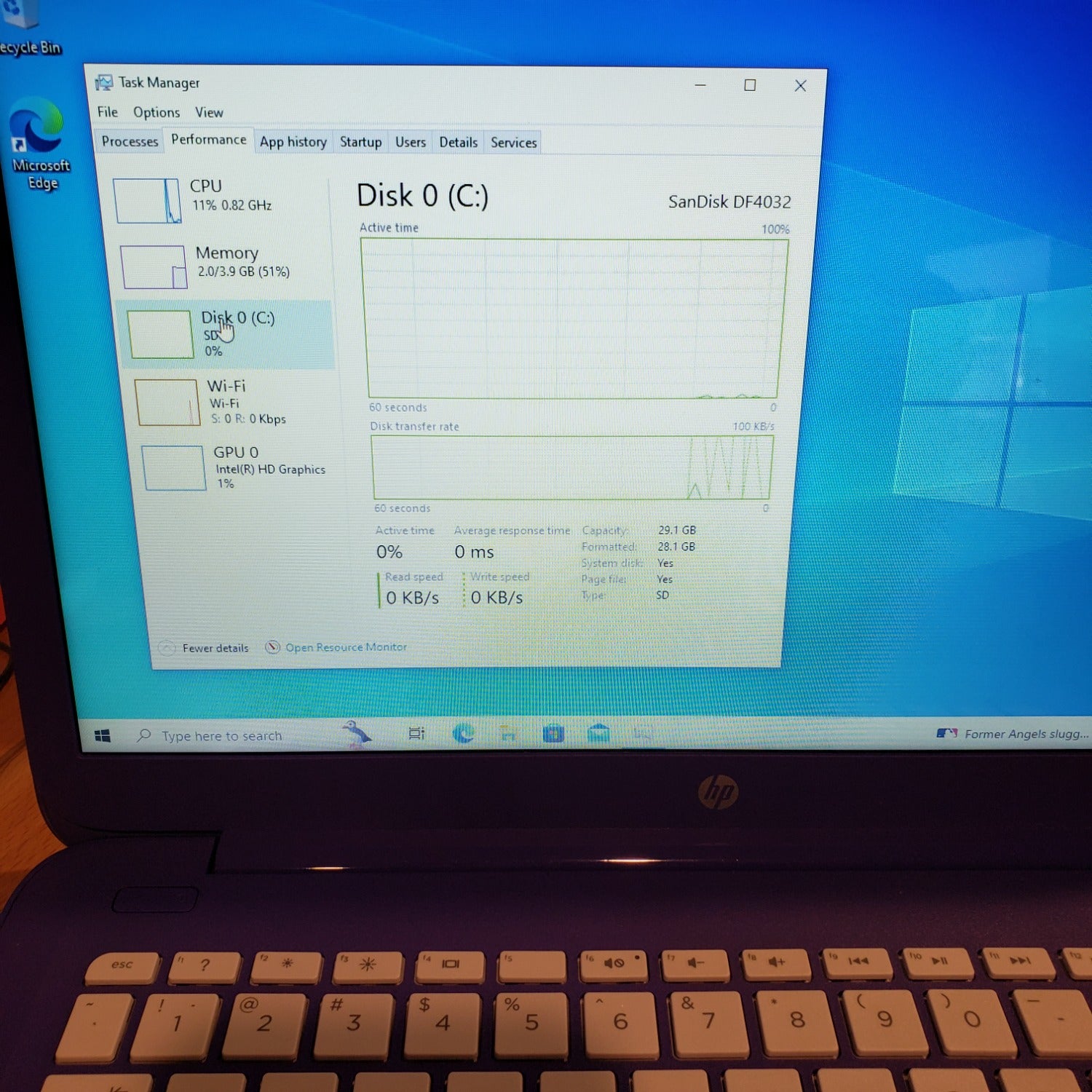Click the Average response time 0 ms value
Image resolution: width=1092 pixels, height=1092 pixels.
(474, 552)
